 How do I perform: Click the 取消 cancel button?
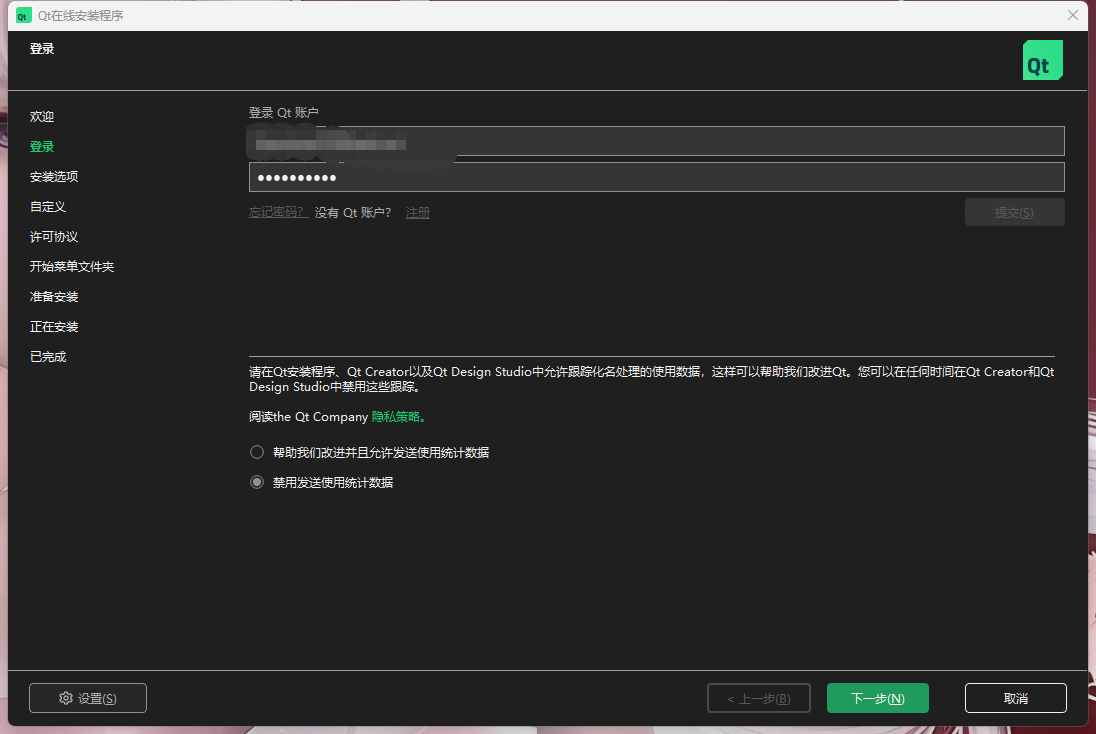[x=1016, y=698]
